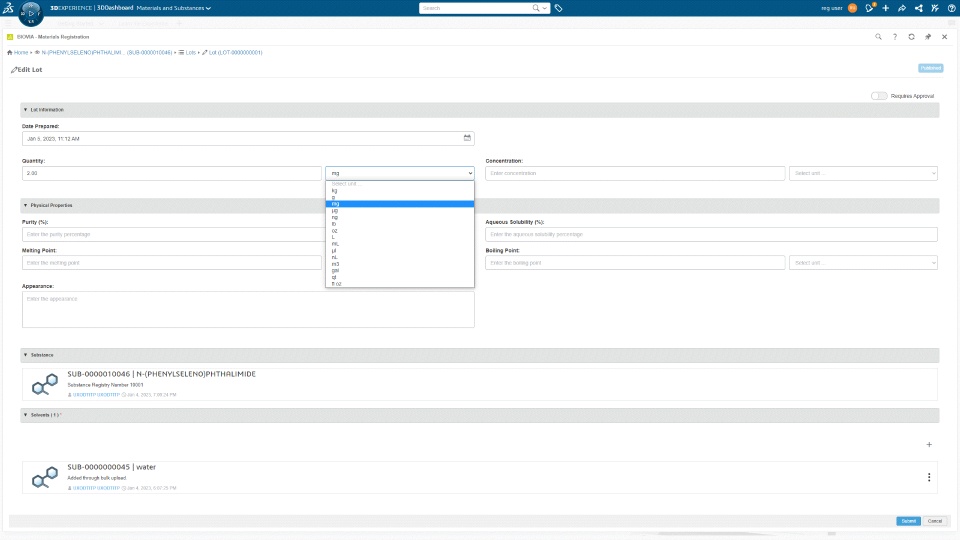Open the calendar picker for Date Prepared

pos(467,138)
